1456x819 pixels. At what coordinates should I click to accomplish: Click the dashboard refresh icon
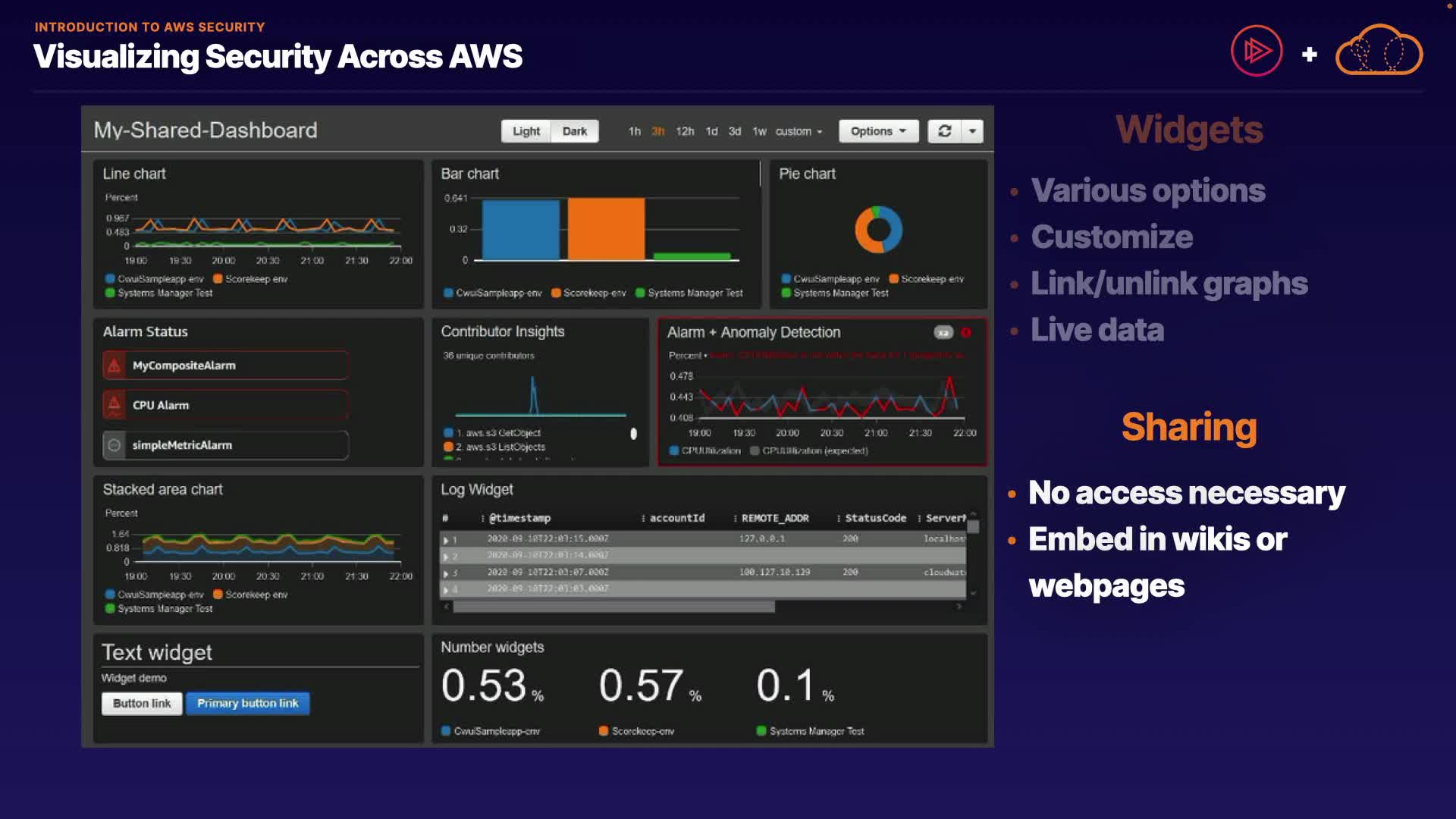click(944, 131)
